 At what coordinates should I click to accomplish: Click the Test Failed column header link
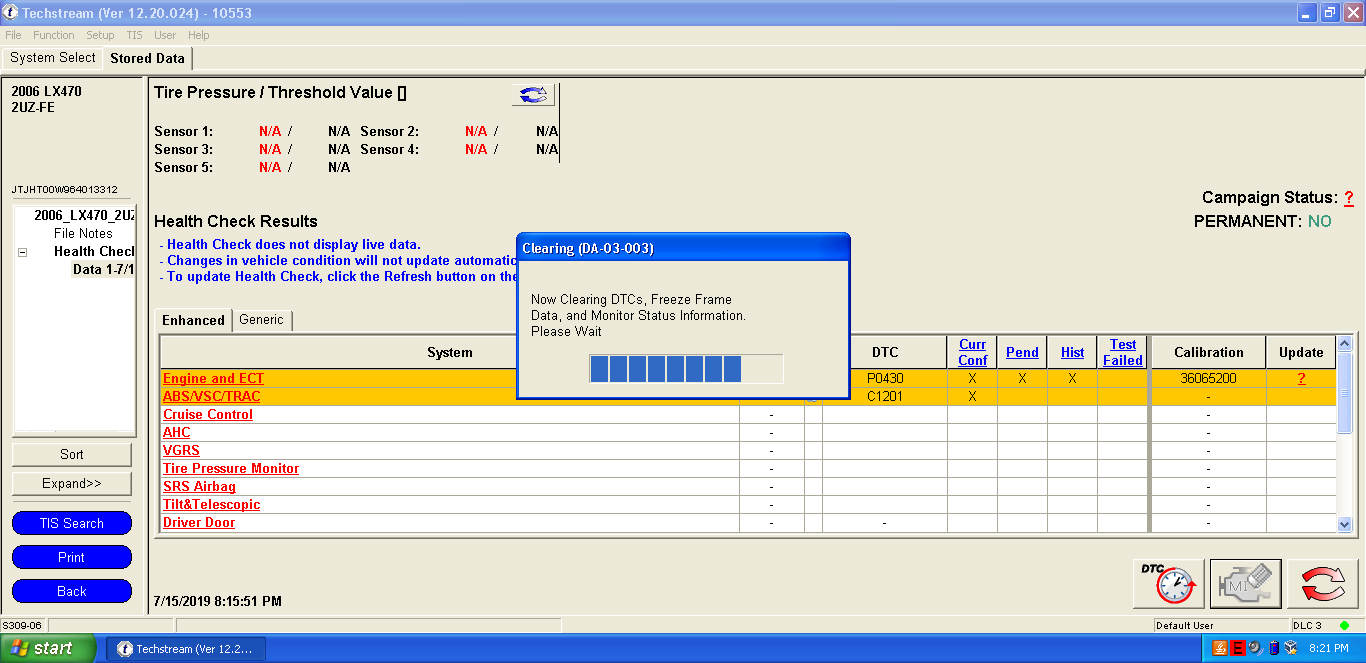[x=1123, y=352]
